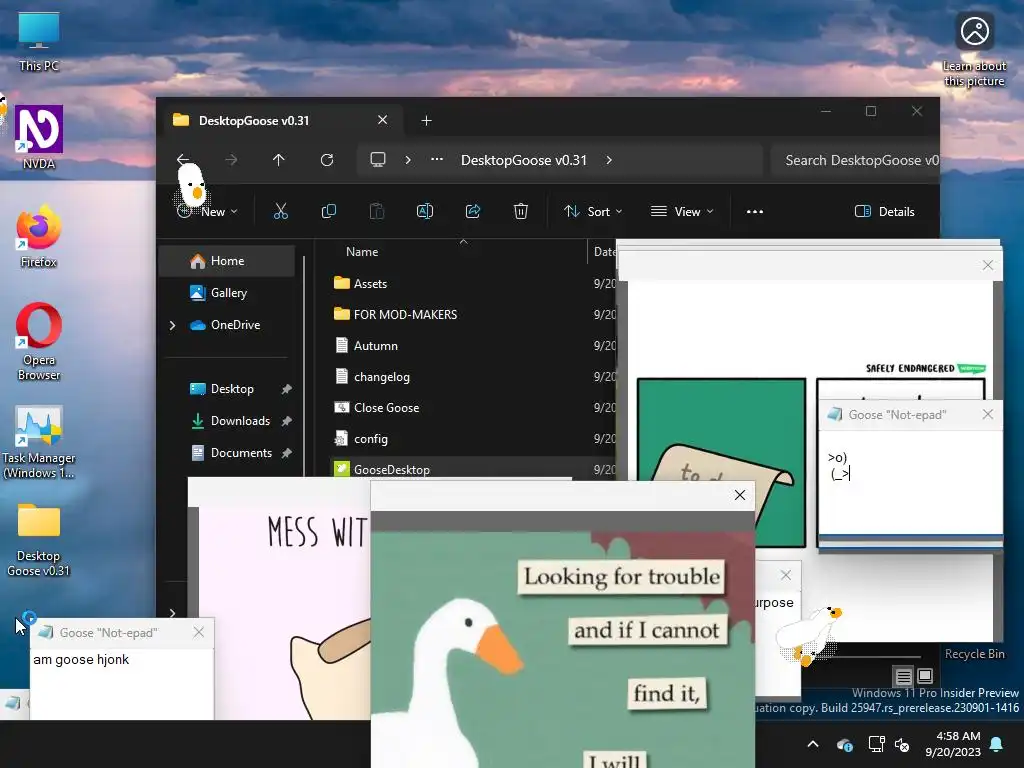Open This PC desktop icon

(x=39, y=42)
